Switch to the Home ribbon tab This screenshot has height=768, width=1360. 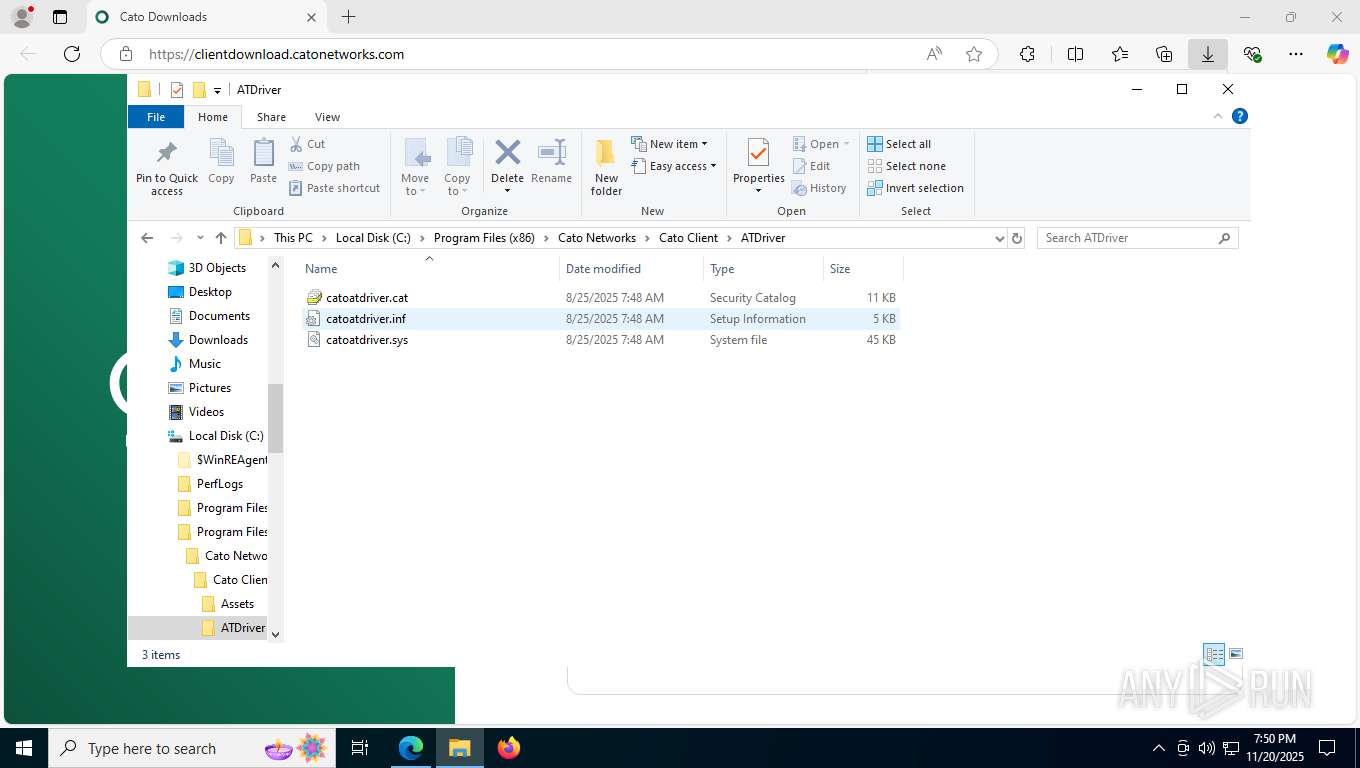(213, 117)
